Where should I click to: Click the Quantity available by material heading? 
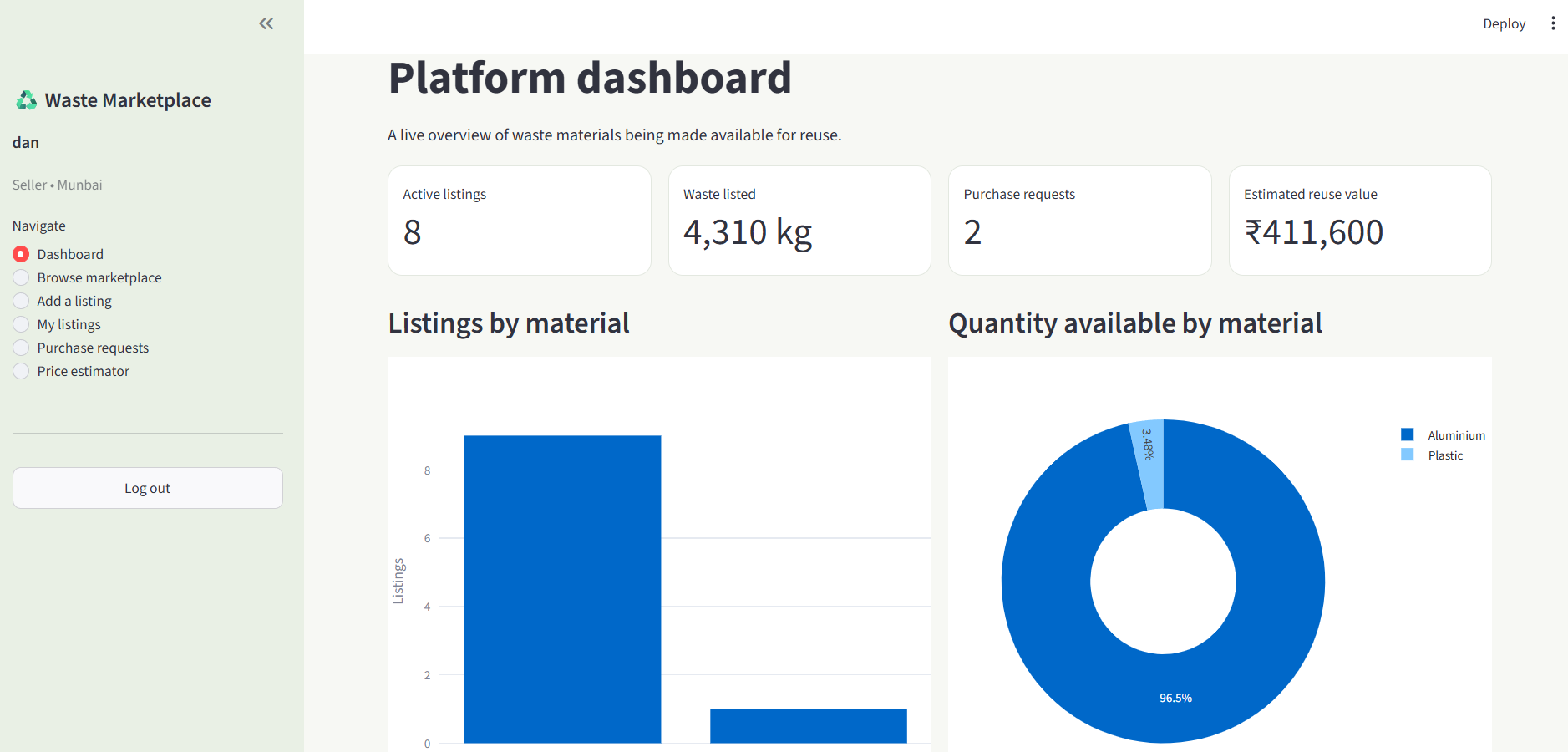coord(1135,323)
